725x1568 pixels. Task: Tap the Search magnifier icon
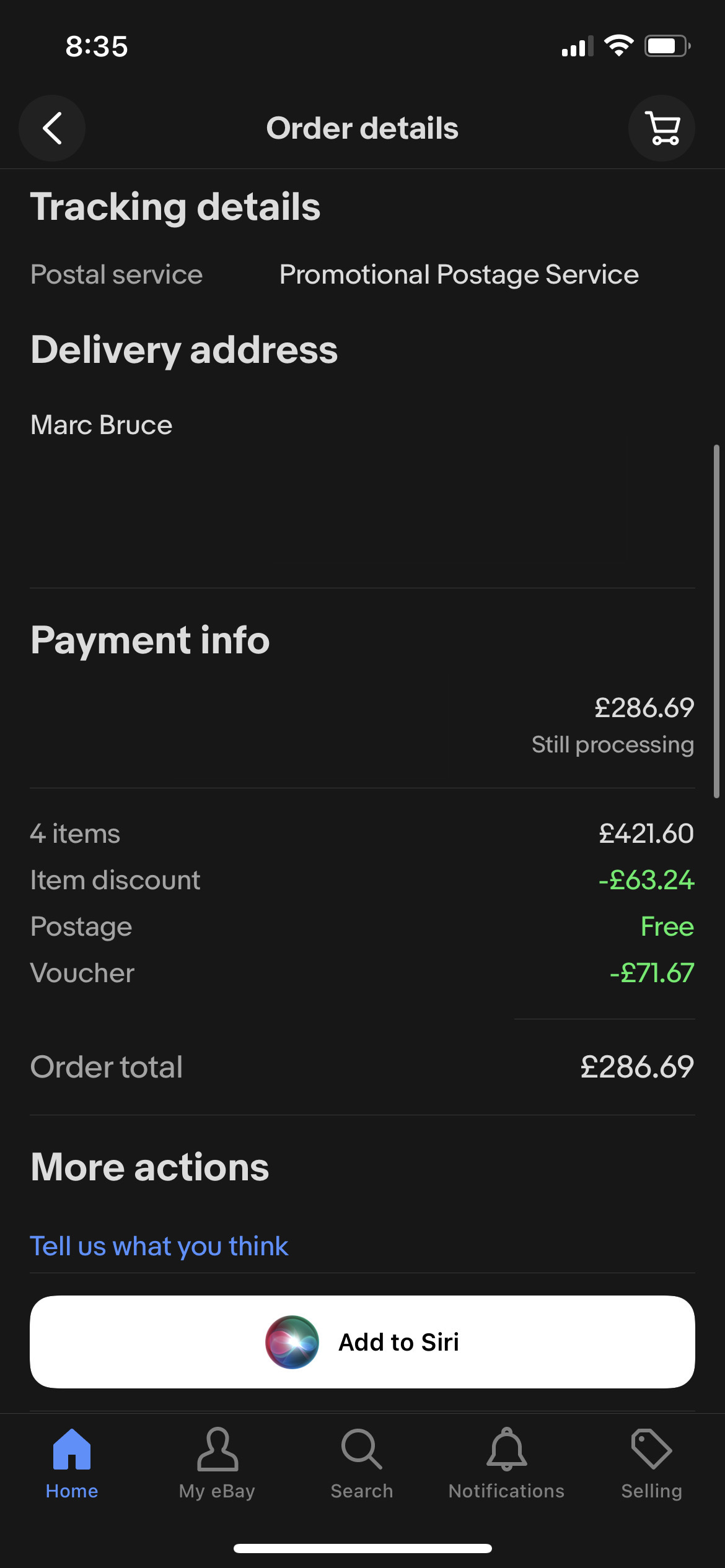tap(362, 1449)
